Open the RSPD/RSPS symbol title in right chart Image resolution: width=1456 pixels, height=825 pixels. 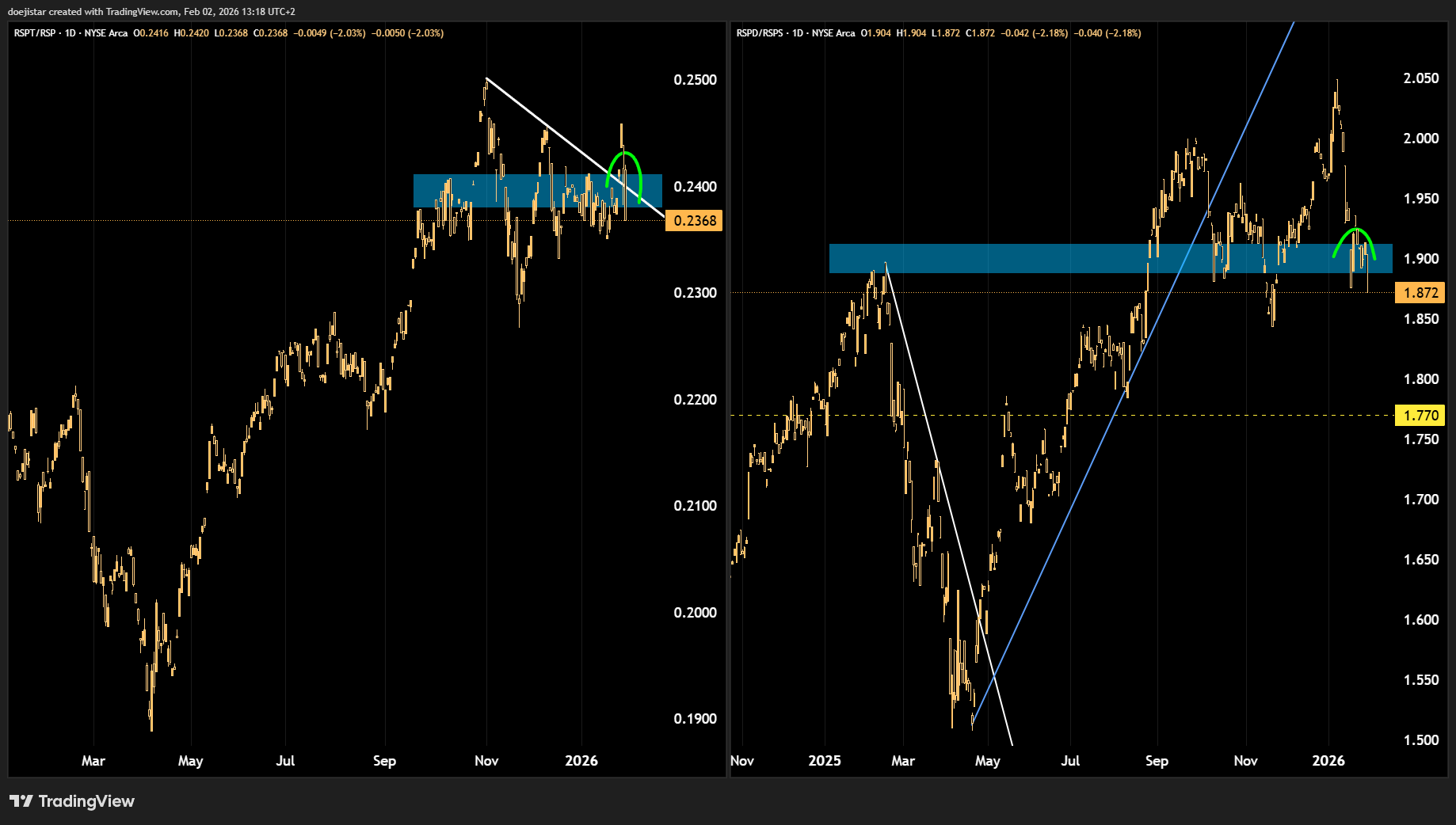click(x=759, y=33)
